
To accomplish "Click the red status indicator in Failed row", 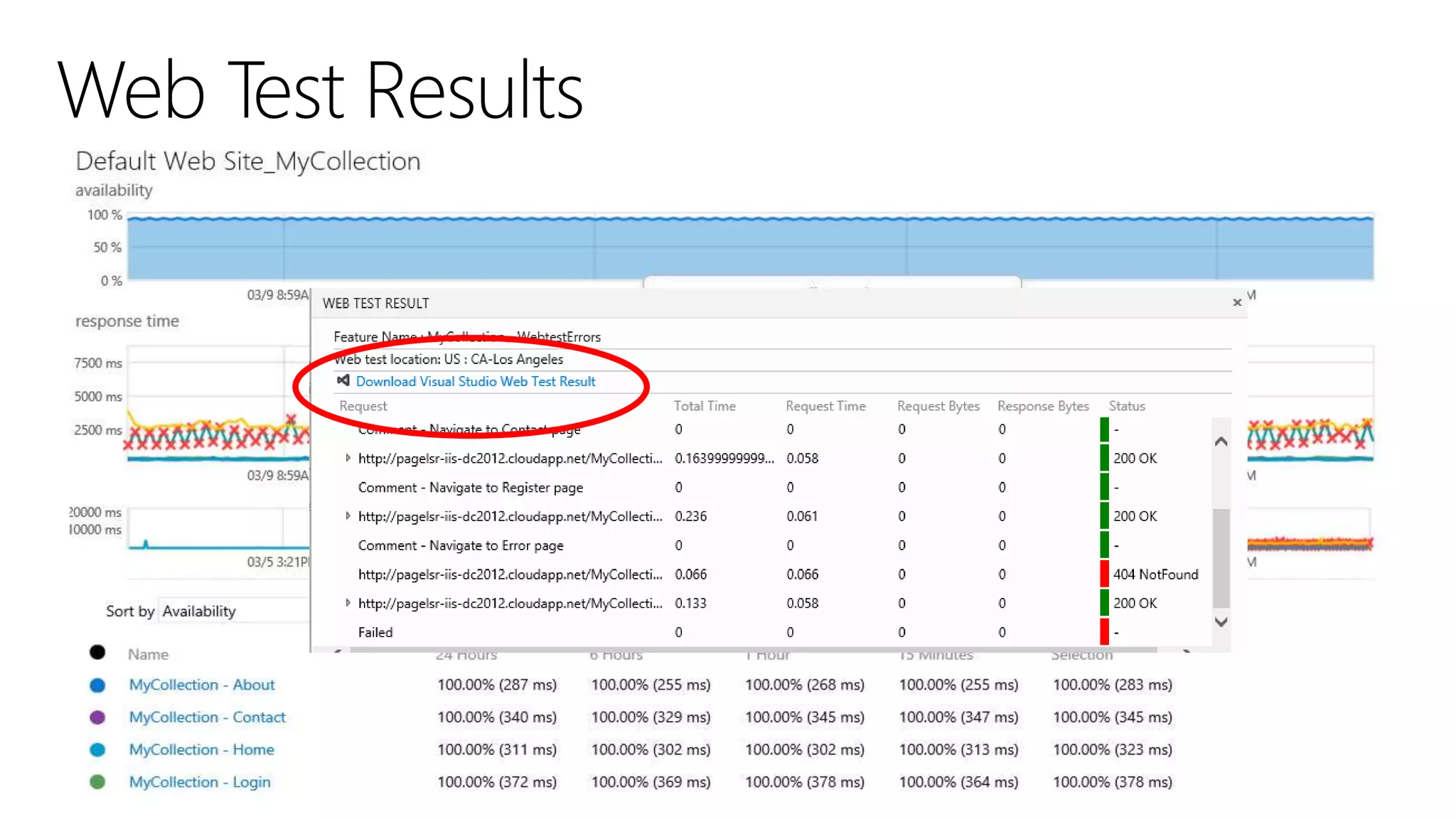I will tap(1104, 632).
